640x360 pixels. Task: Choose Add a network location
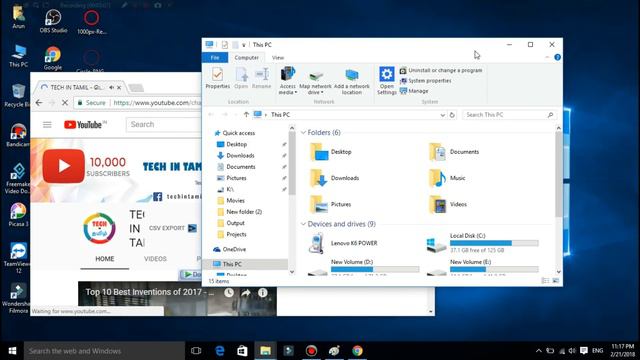point(351,81)
